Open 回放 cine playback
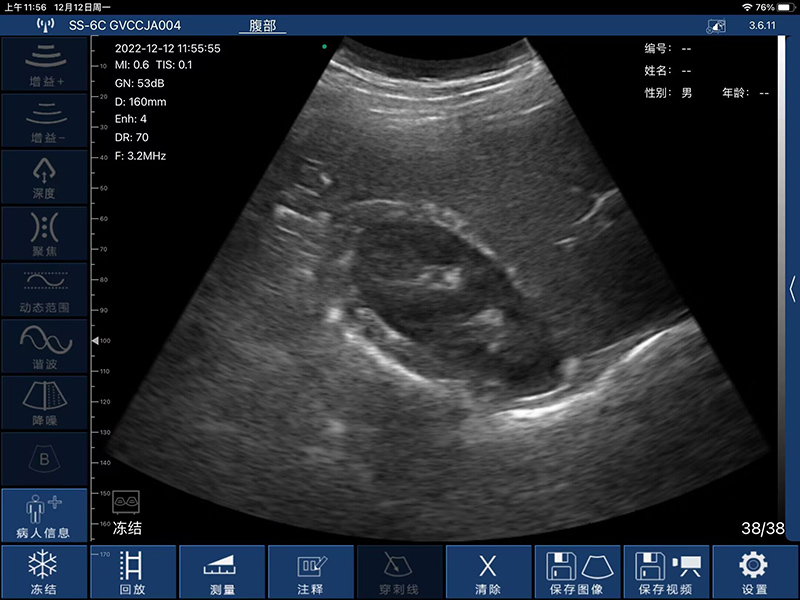This screenshot has height=600, width=800. (133, 573)
